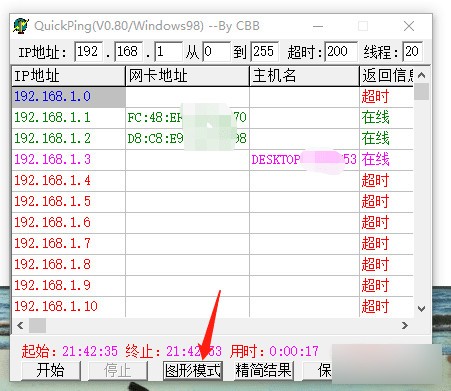This screenshot has height=391, width=451.
Task: Close the QuickPing window
Action: coord(409,26)
